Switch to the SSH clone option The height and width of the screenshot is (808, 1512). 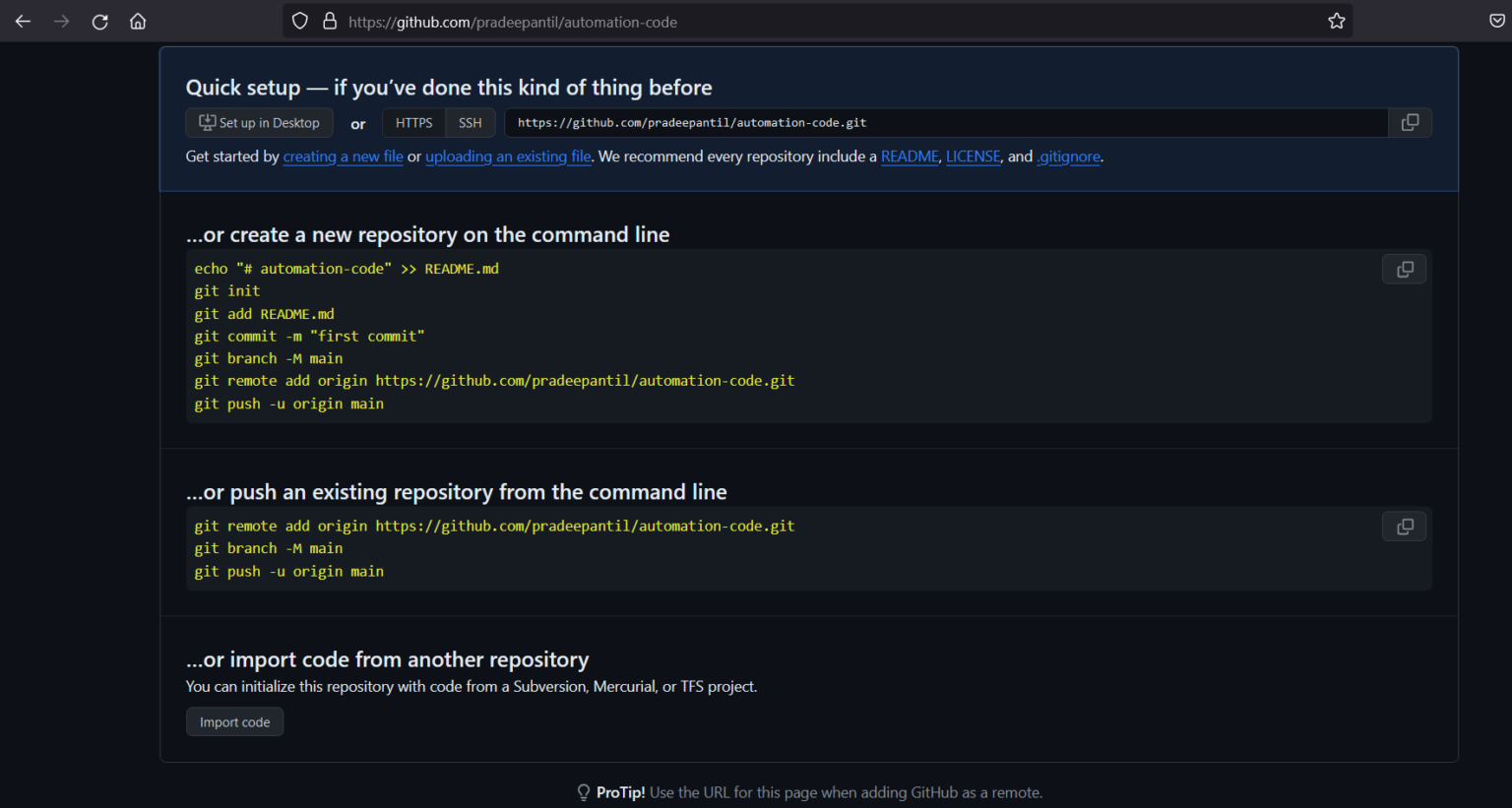click(x=471, y=123)
